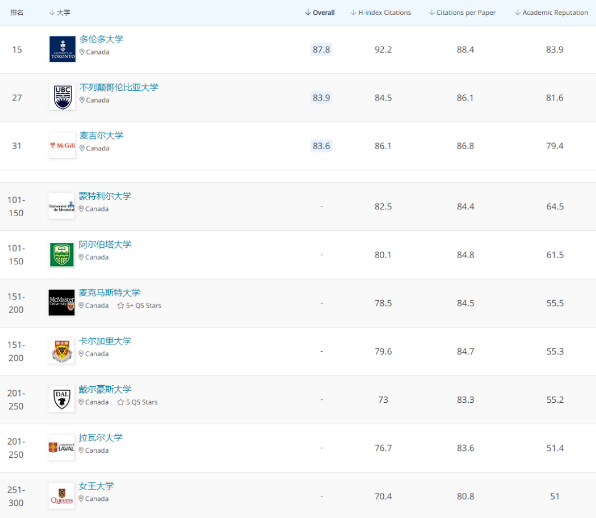Sort by H-index Citations header
The image size is (596, 518).
[380, 13]
